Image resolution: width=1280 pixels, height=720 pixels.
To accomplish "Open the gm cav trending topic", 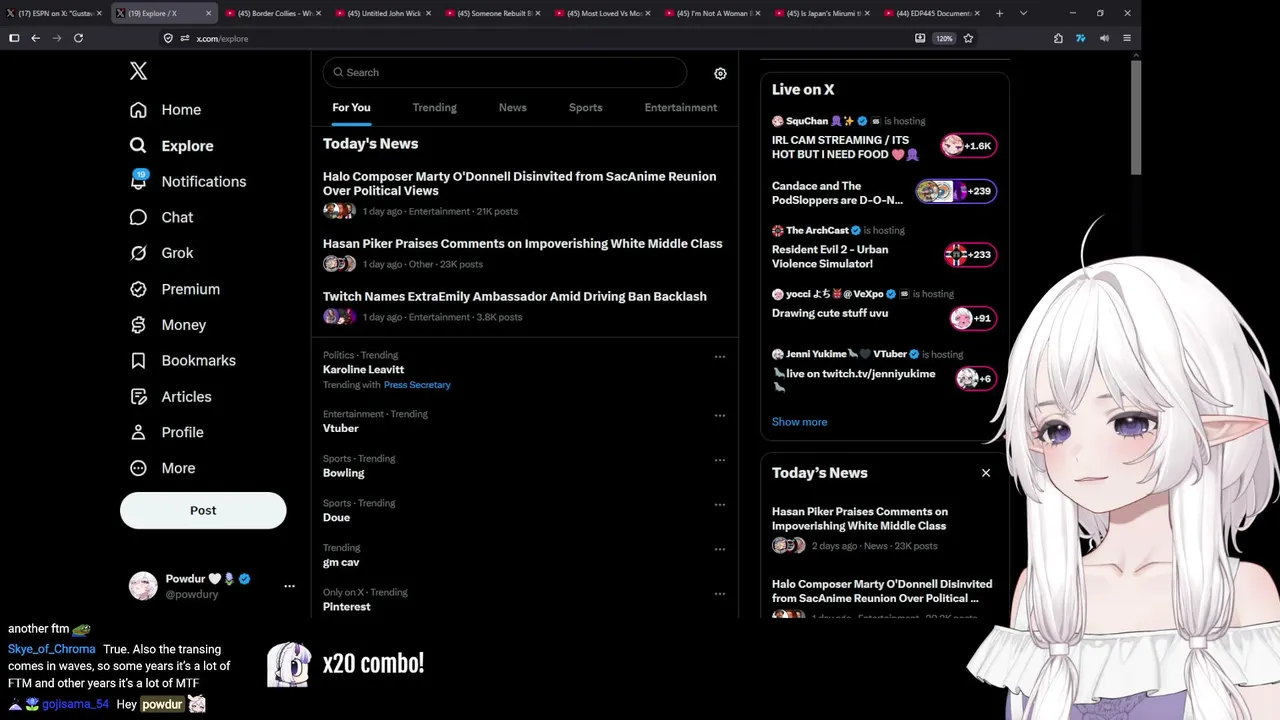I will click(x=341, y=563).
